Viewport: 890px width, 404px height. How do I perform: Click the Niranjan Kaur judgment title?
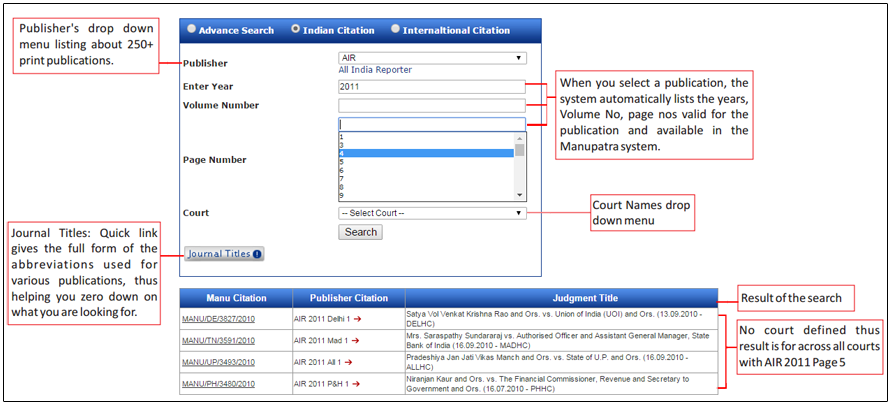549,384
